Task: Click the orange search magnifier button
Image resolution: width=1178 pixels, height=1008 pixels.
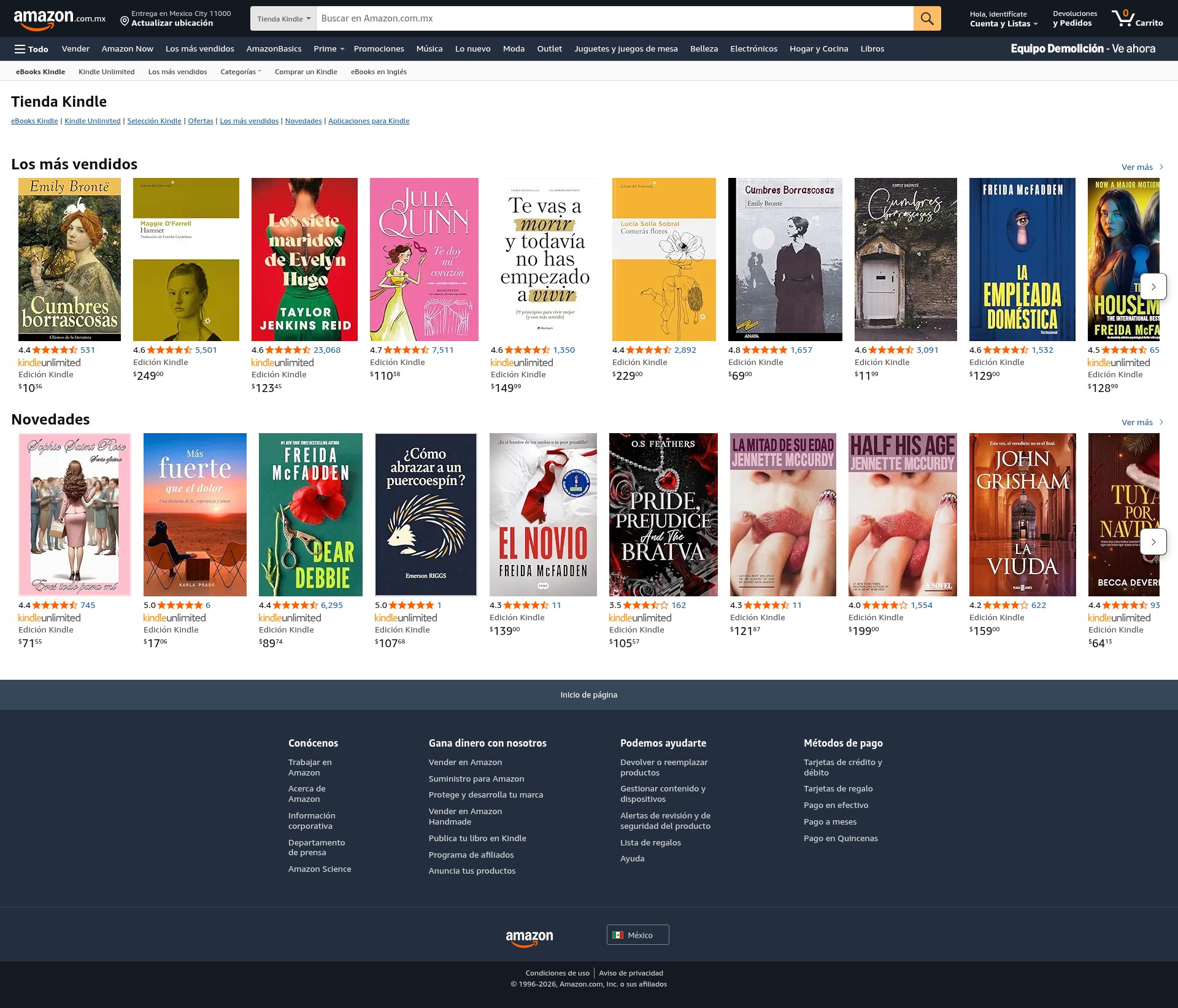Action: click(926, 18)
